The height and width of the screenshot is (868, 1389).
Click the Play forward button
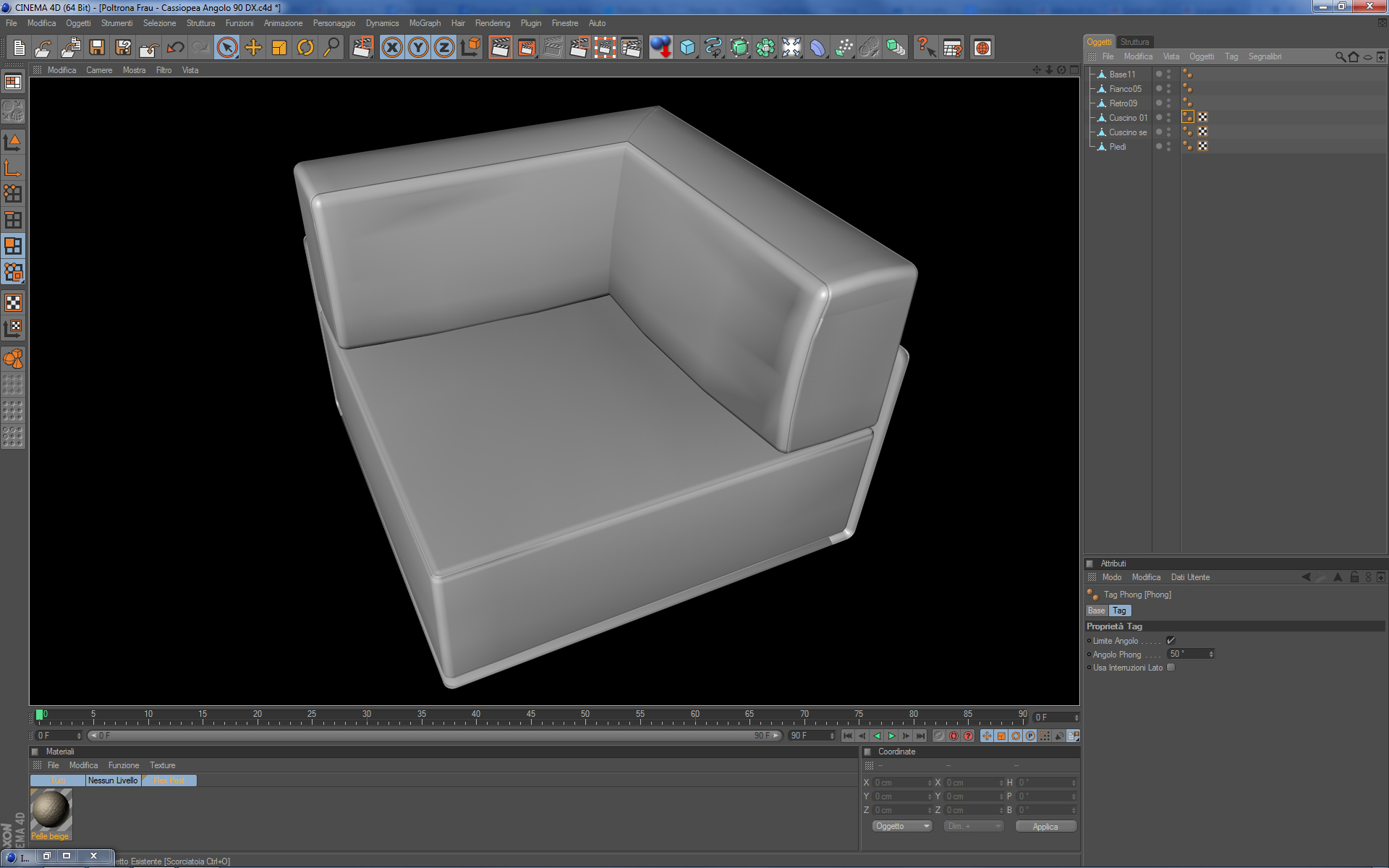(891, 736)
